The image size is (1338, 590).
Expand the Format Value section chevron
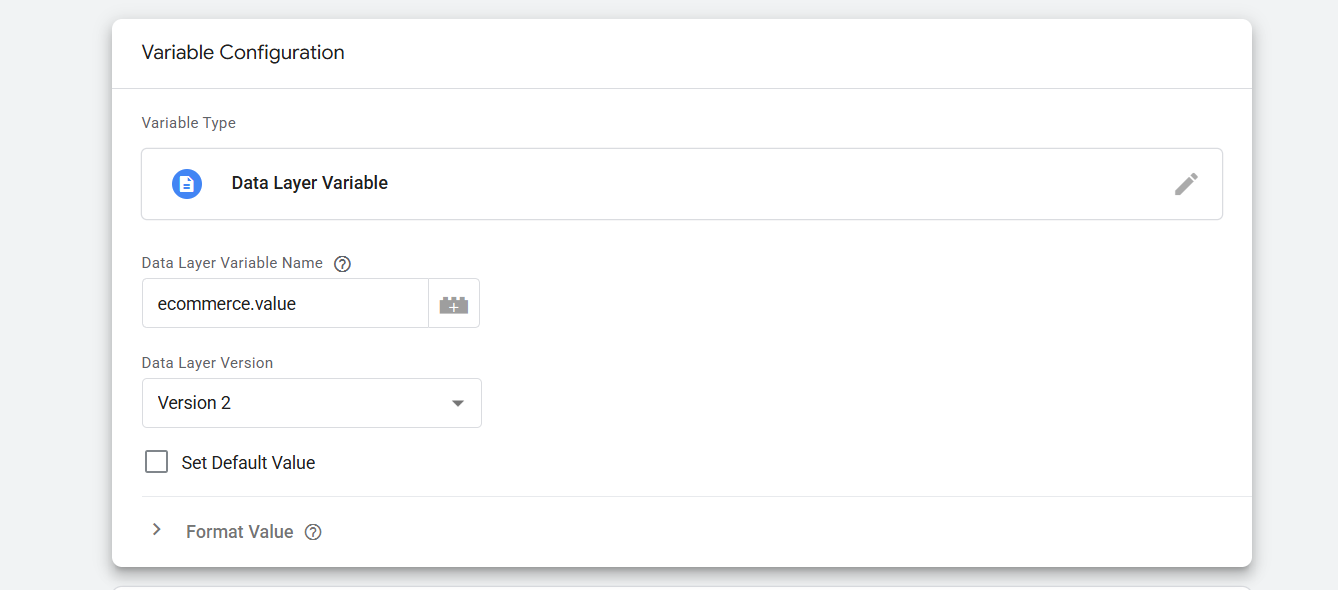coord(156,530)
